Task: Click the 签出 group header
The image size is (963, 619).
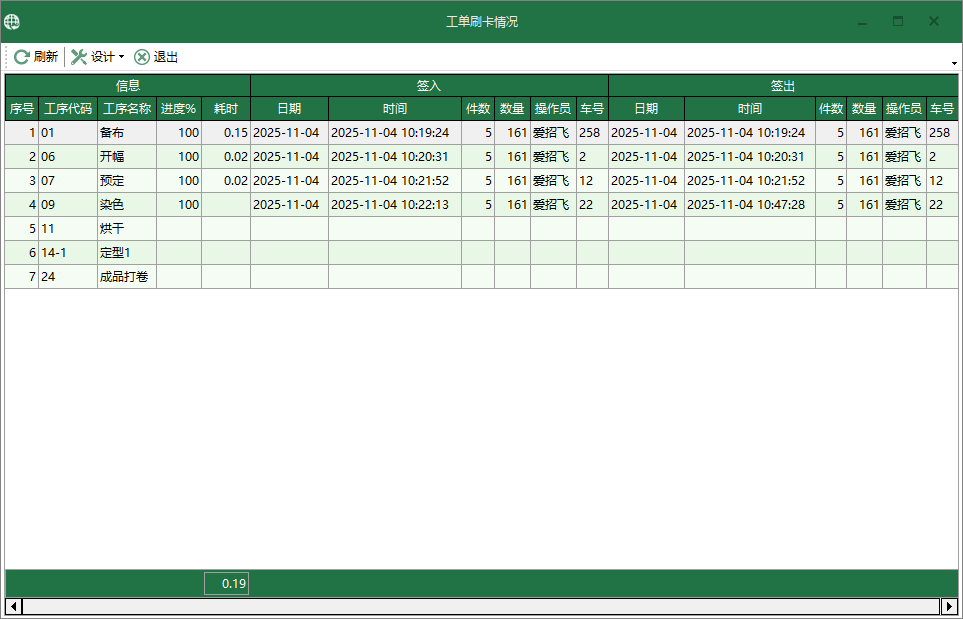Action: tap(783, 86)
